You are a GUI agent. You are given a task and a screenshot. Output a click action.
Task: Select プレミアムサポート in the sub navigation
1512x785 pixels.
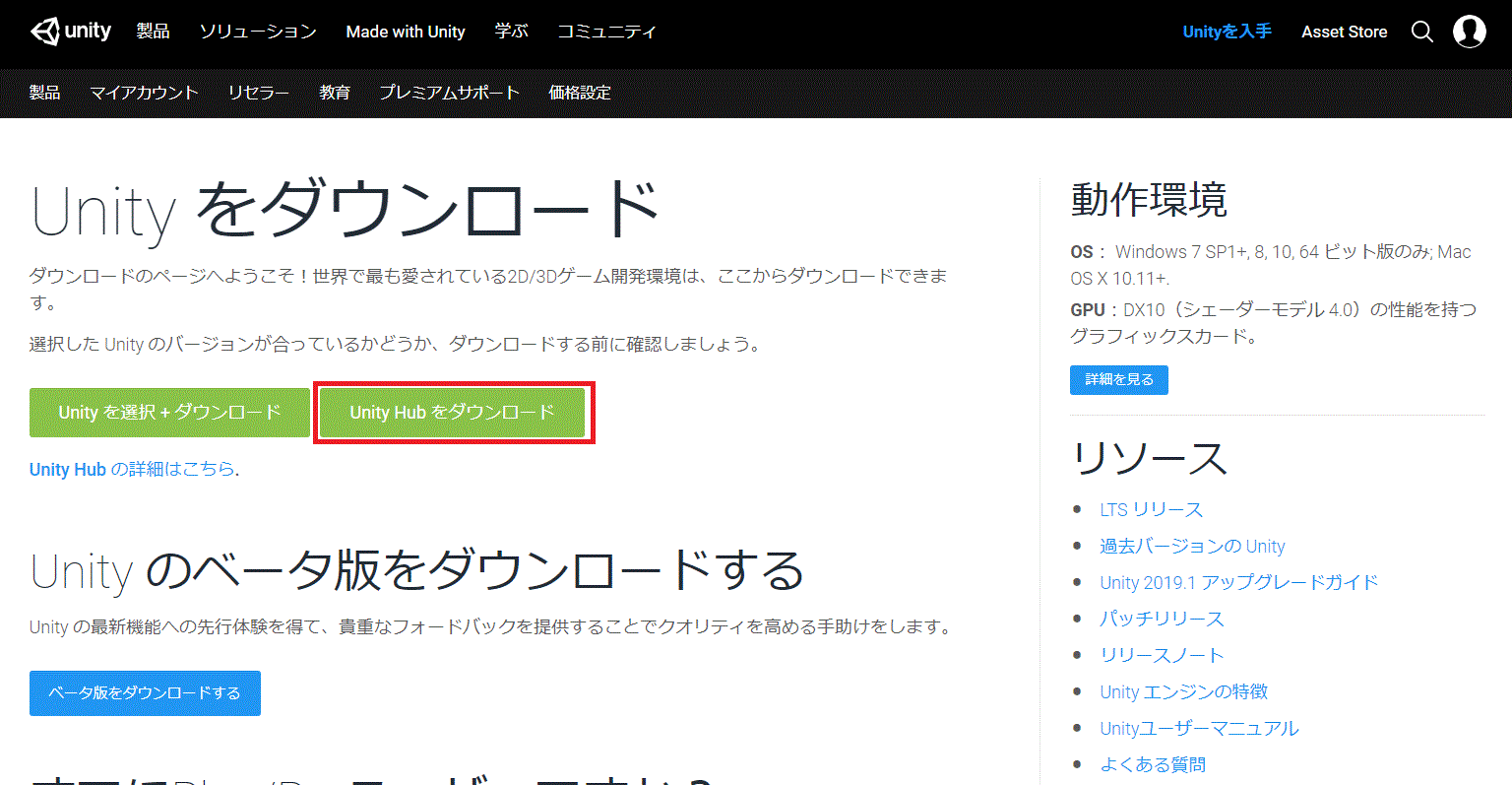[449, 93]
